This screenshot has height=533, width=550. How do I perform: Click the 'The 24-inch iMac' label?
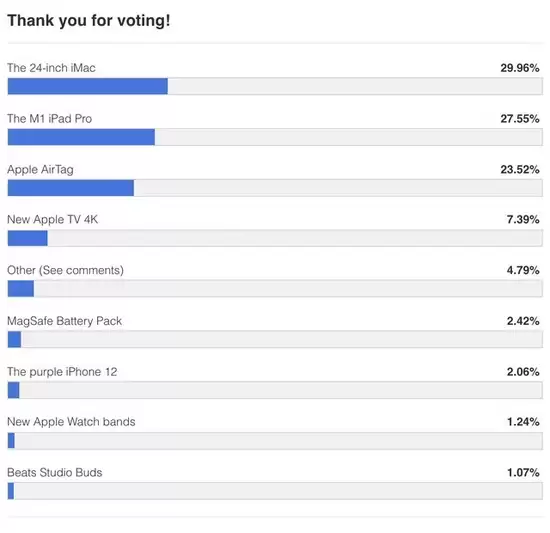(51, 68)
